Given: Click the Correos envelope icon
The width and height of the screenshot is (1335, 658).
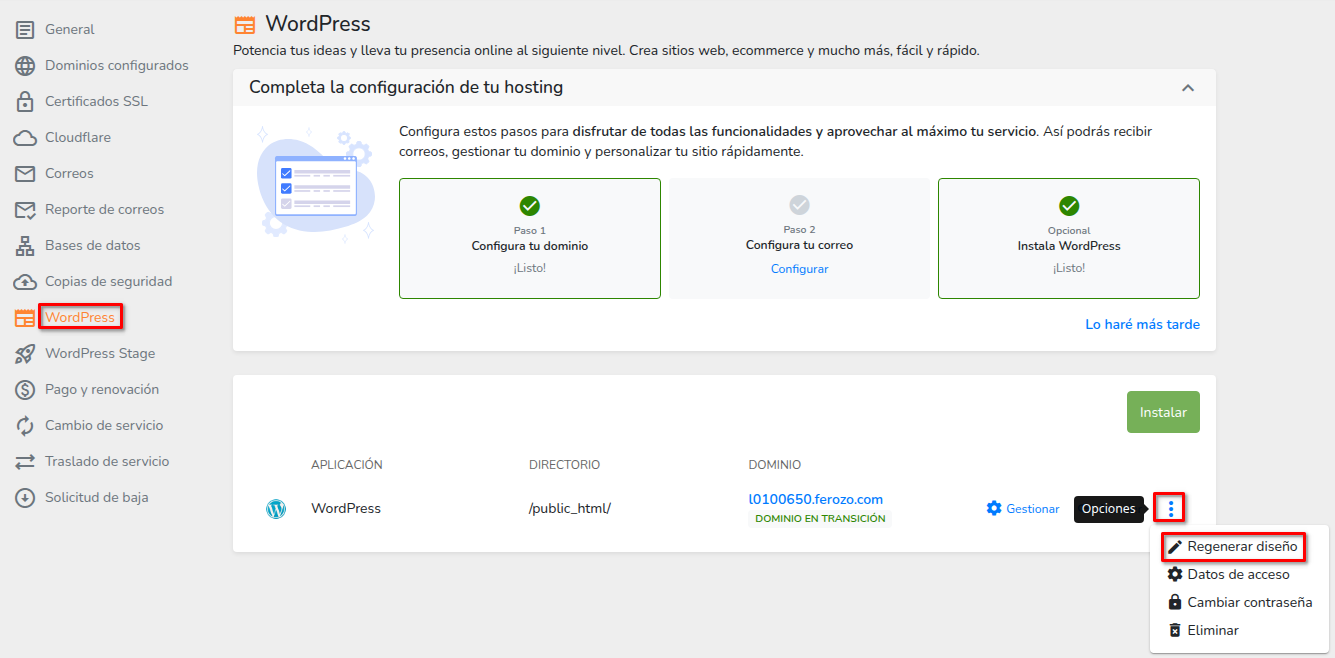Looking at the screenshot, I should pyautogui.click(x=25, y=174).
